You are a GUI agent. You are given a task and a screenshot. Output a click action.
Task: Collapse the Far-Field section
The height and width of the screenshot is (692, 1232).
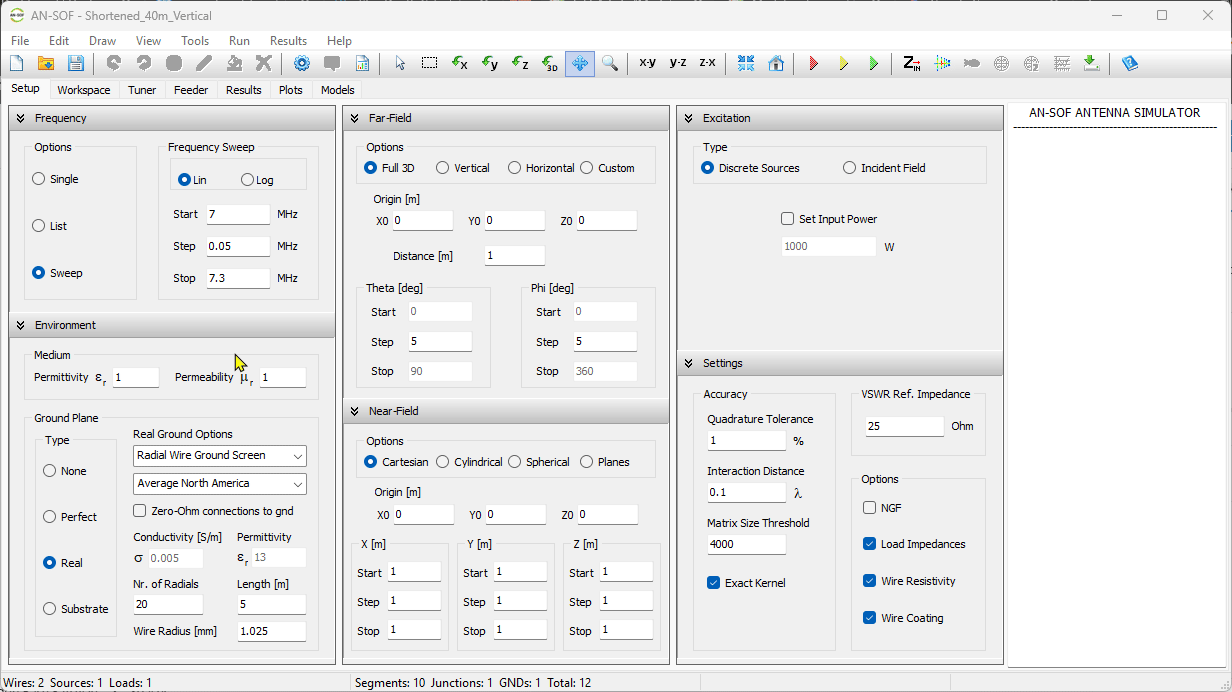tap(355, 118)
